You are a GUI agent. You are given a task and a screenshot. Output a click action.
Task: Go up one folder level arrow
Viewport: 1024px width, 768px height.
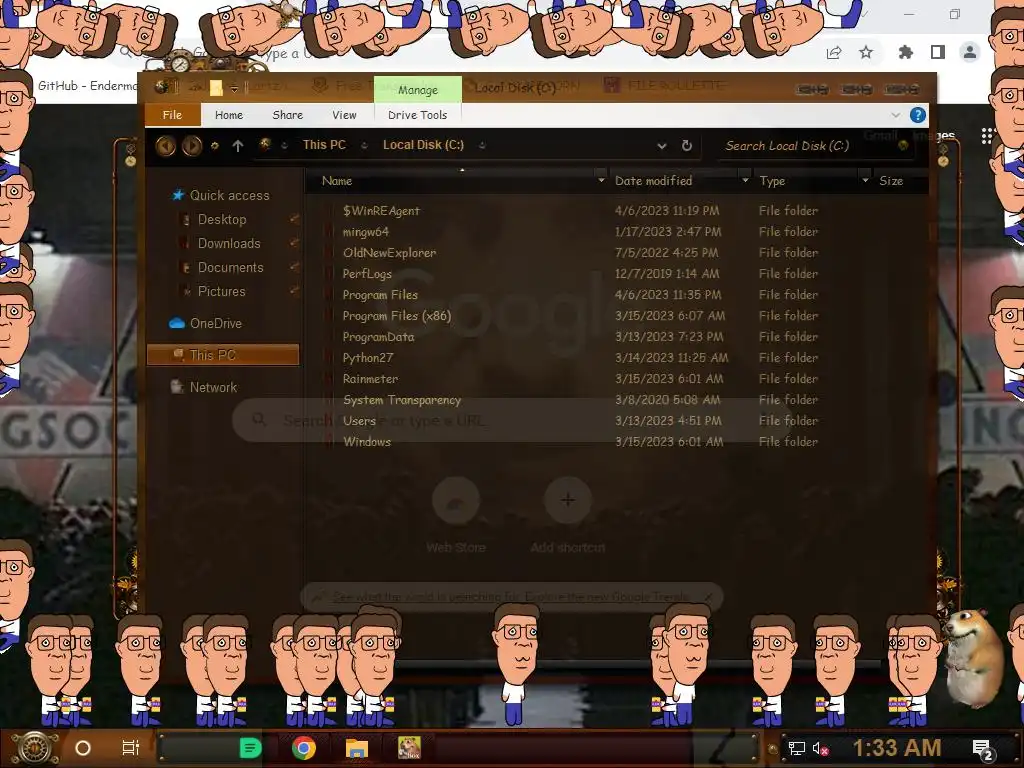pyautogui.click(x=238, y=146)
